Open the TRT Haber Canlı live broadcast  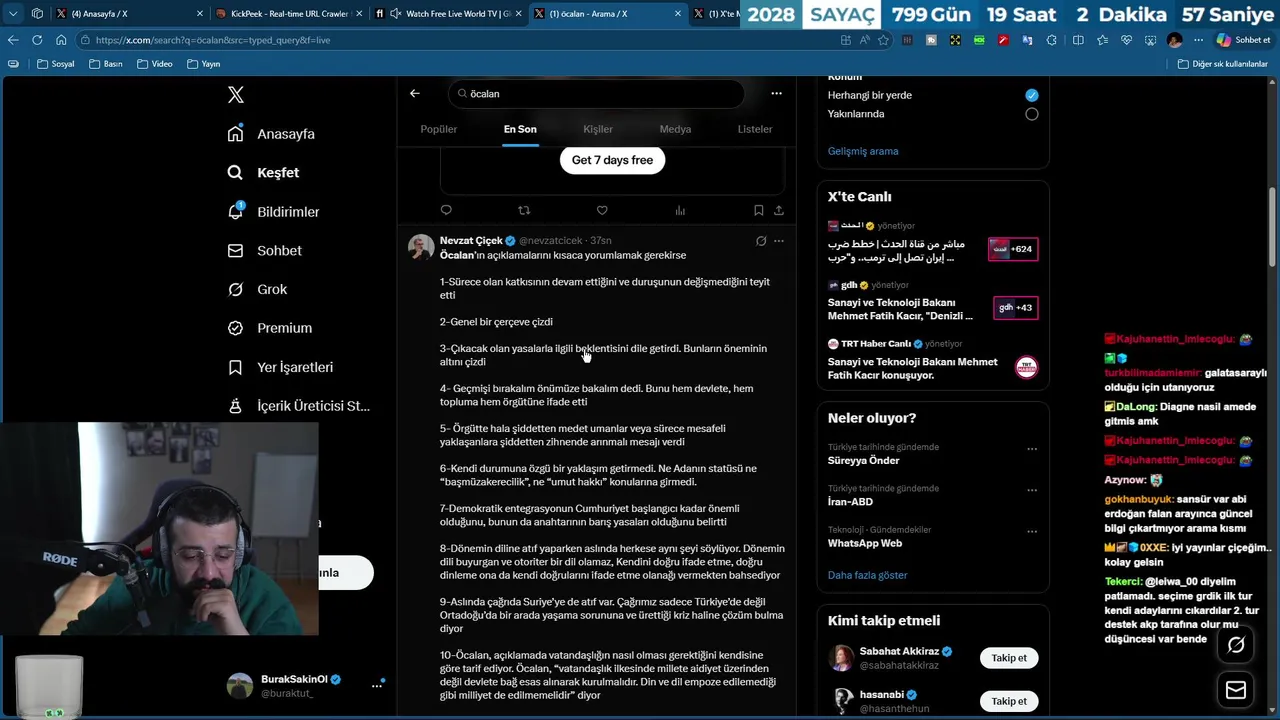[932, 359]
